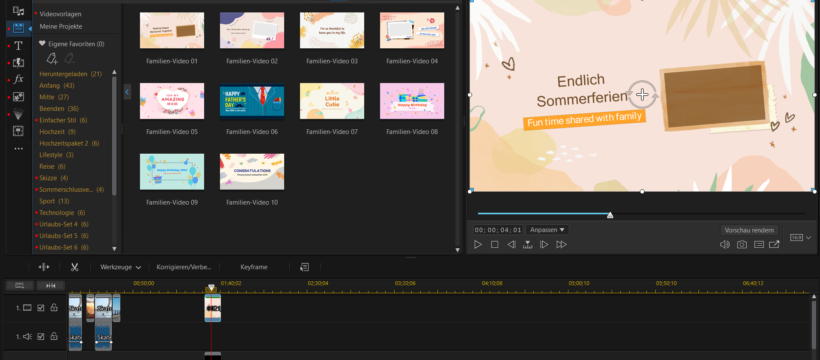Select Reise (6) category
Screen dimensions: 820x360
(x=52, y=166)
